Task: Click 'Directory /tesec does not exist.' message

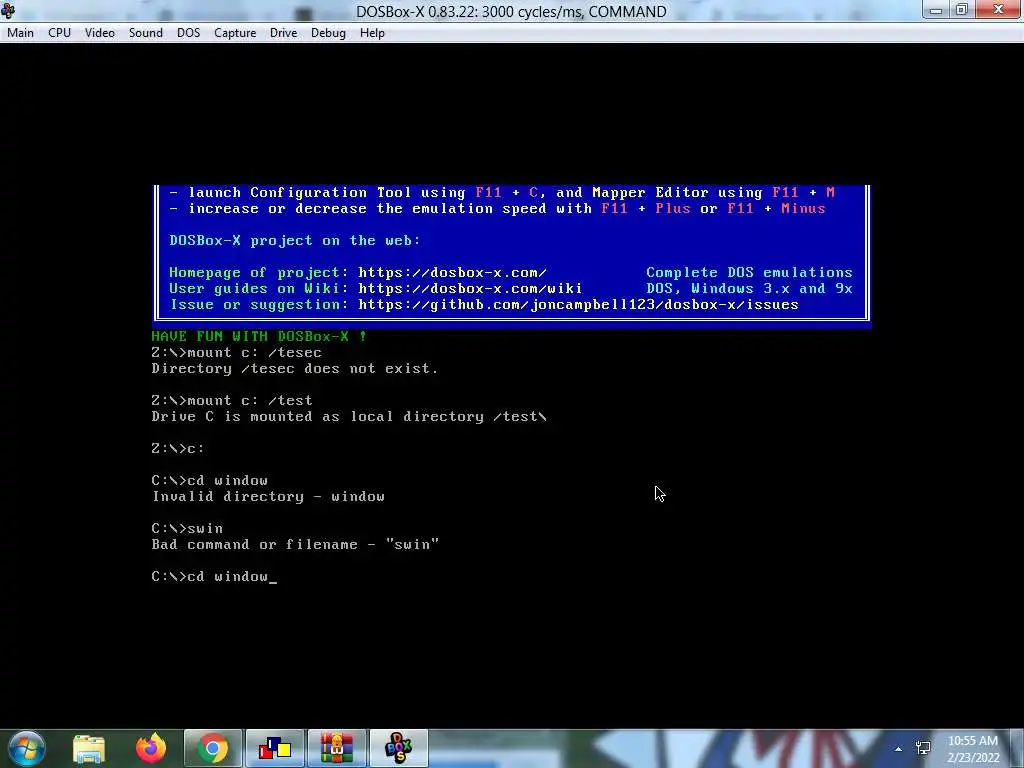Action: (295, 368)
